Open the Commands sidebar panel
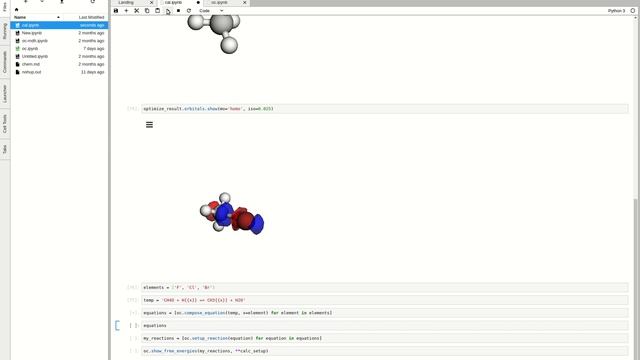Screen dimensions: 640x360 5,62
